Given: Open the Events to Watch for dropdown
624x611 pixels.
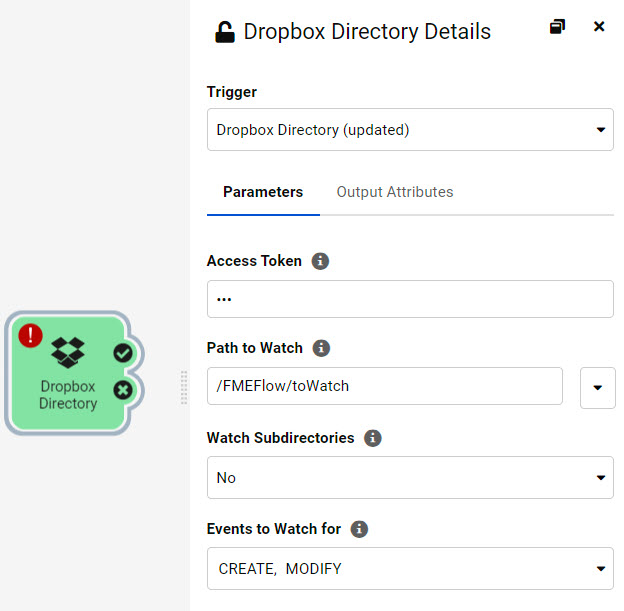Looking at the screenshot, I should (410, 568).
